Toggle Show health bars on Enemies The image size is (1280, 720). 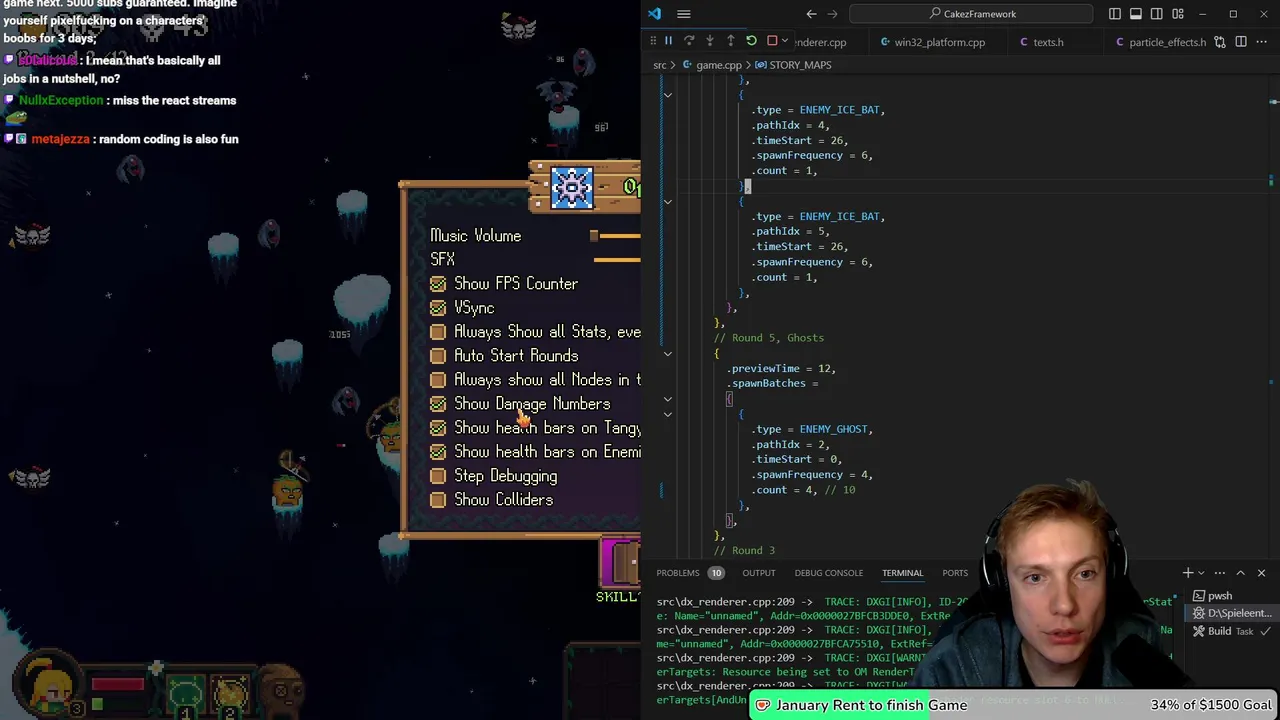(438, 452)
